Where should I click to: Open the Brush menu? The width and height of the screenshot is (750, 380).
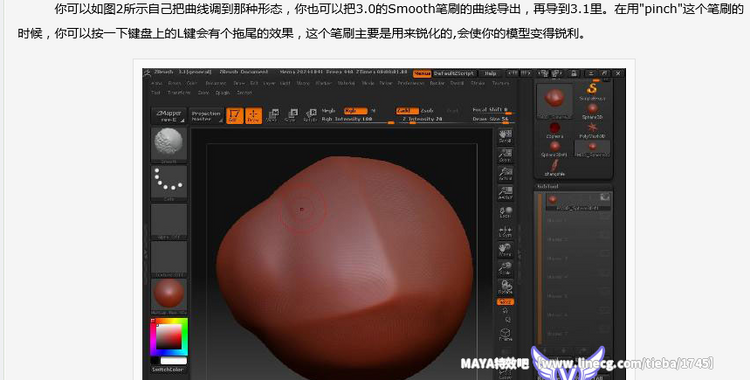point(174,83)
